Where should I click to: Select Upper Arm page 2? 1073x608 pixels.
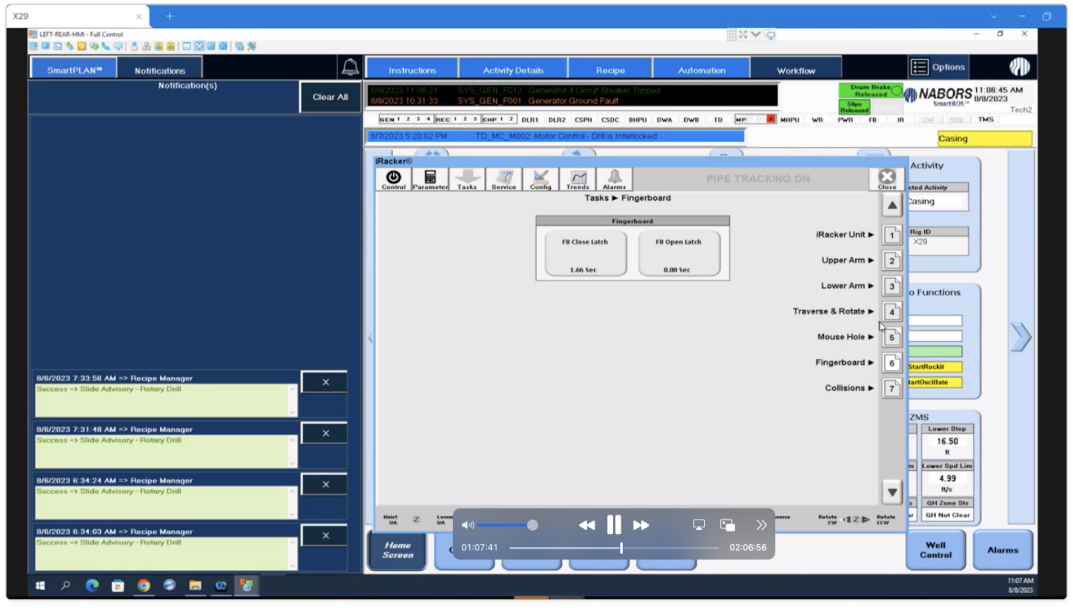click(x=892, y=260)
